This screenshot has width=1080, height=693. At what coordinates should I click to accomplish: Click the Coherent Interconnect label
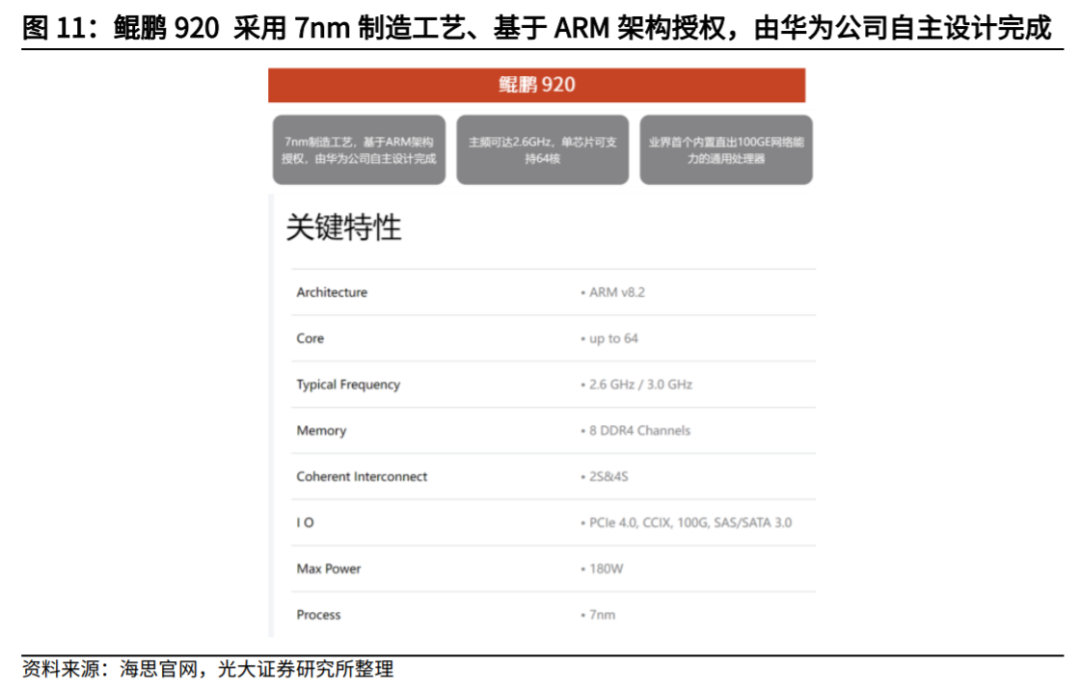(x=362, y=477)
